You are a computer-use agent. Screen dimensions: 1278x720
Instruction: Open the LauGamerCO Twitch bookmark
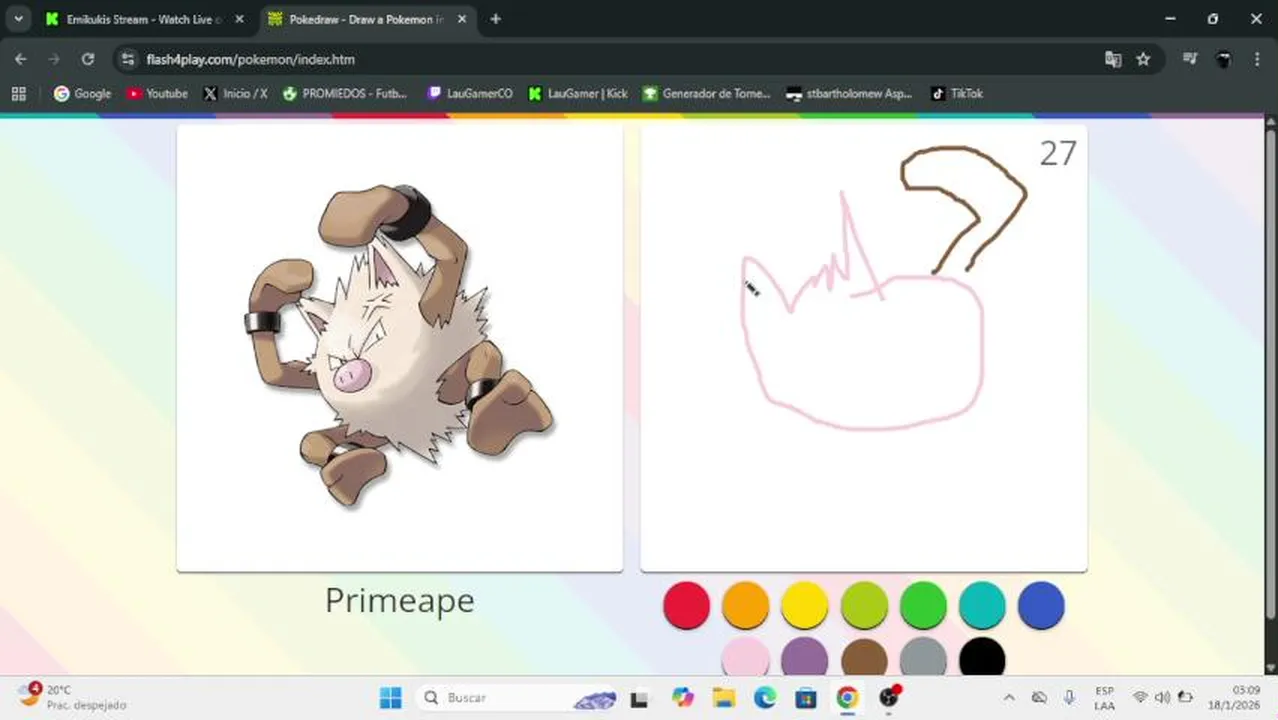click(470, 93)
